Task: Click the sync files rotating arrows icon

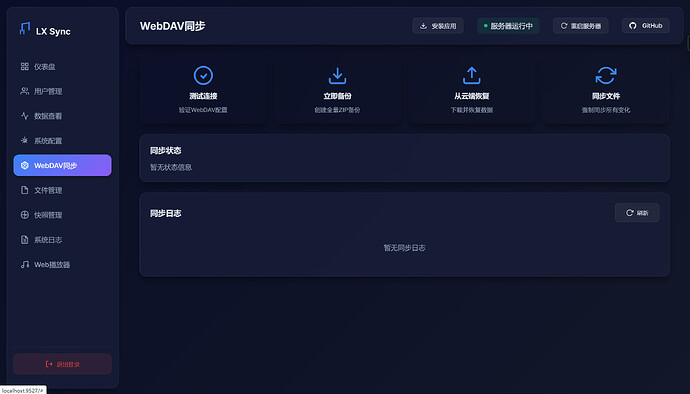Action: point(606,75)
